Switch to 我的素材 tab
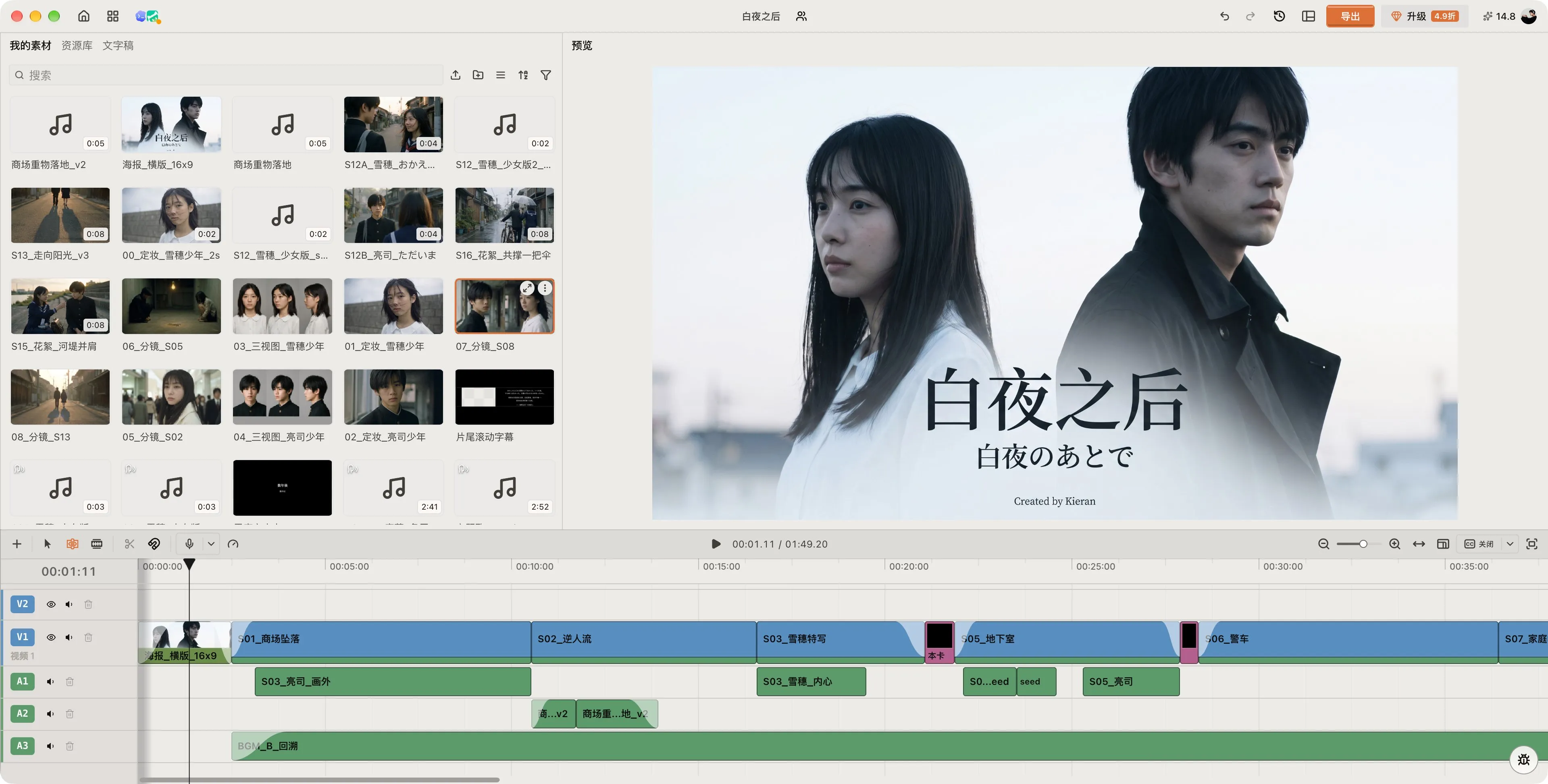The height and width of the screenshot is (784, 1548). pos(31,46)
